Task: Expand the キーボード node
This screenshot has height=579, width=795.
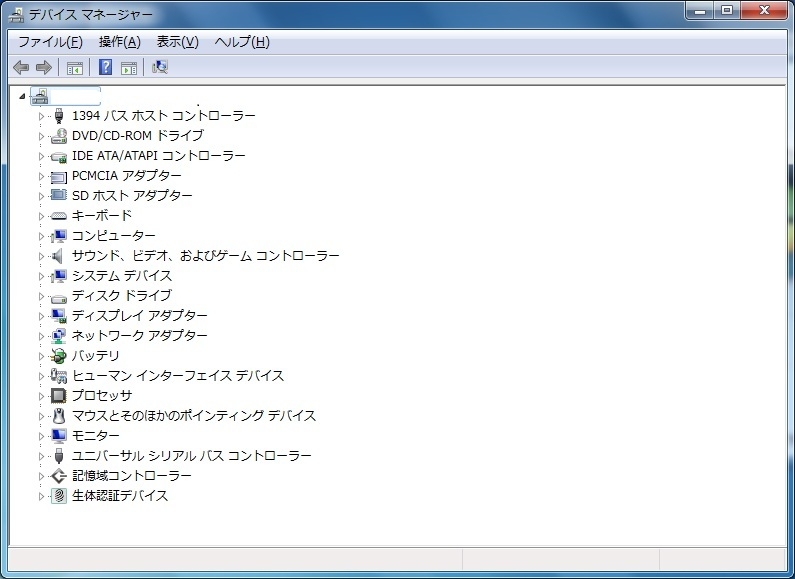Action: [x=42, y=216]
